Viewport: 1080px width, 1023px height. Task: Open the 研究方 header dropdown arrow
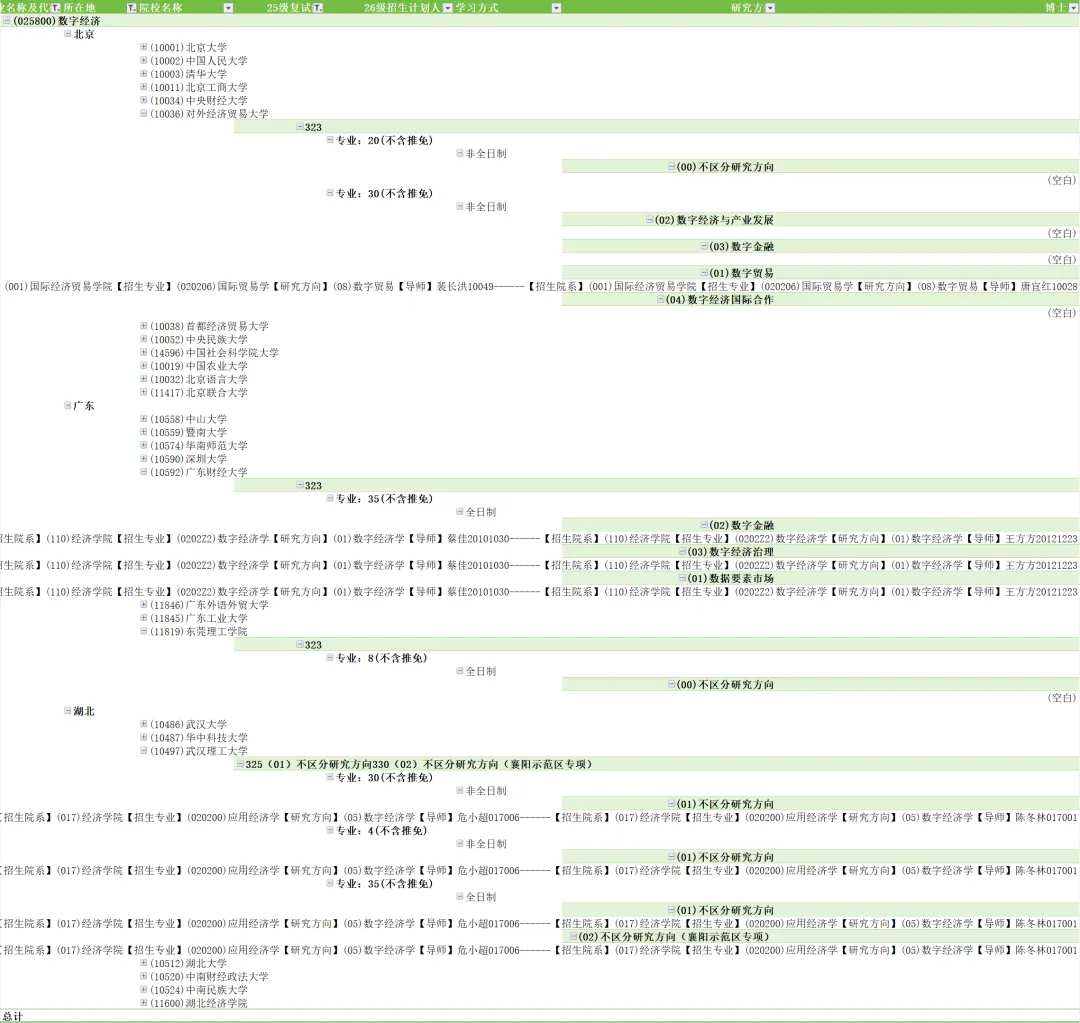[770, 8]
